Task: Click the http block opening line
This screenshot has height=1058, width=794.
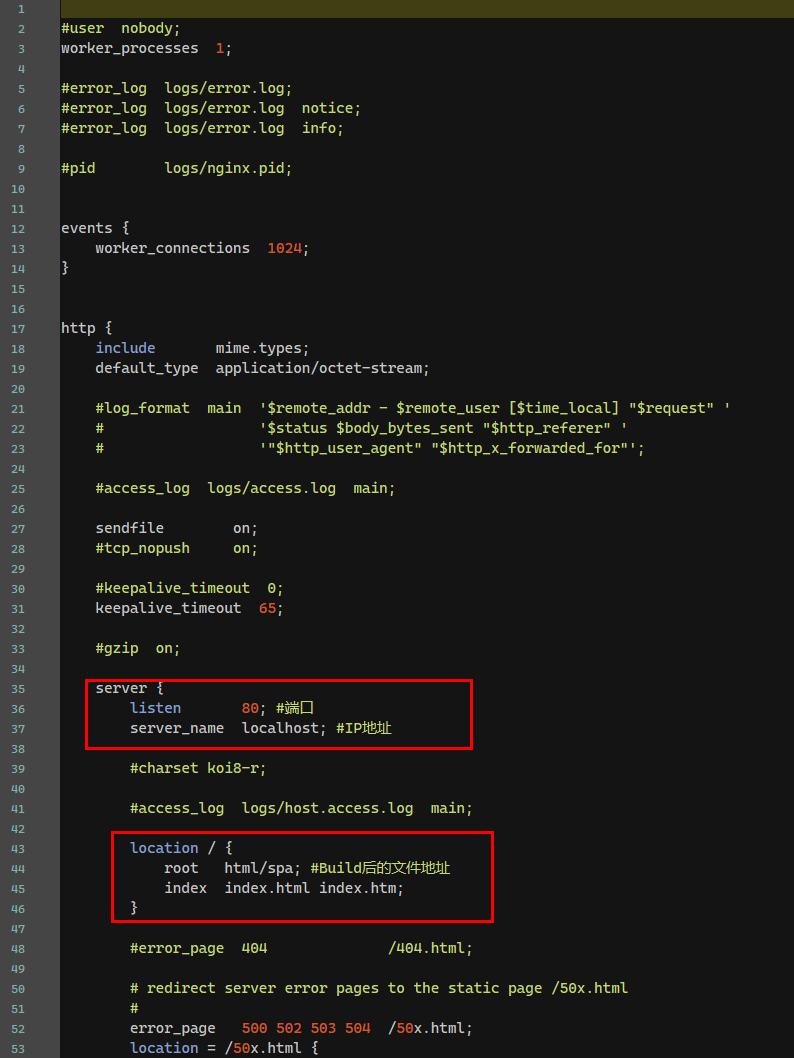Action: (82, 328)
